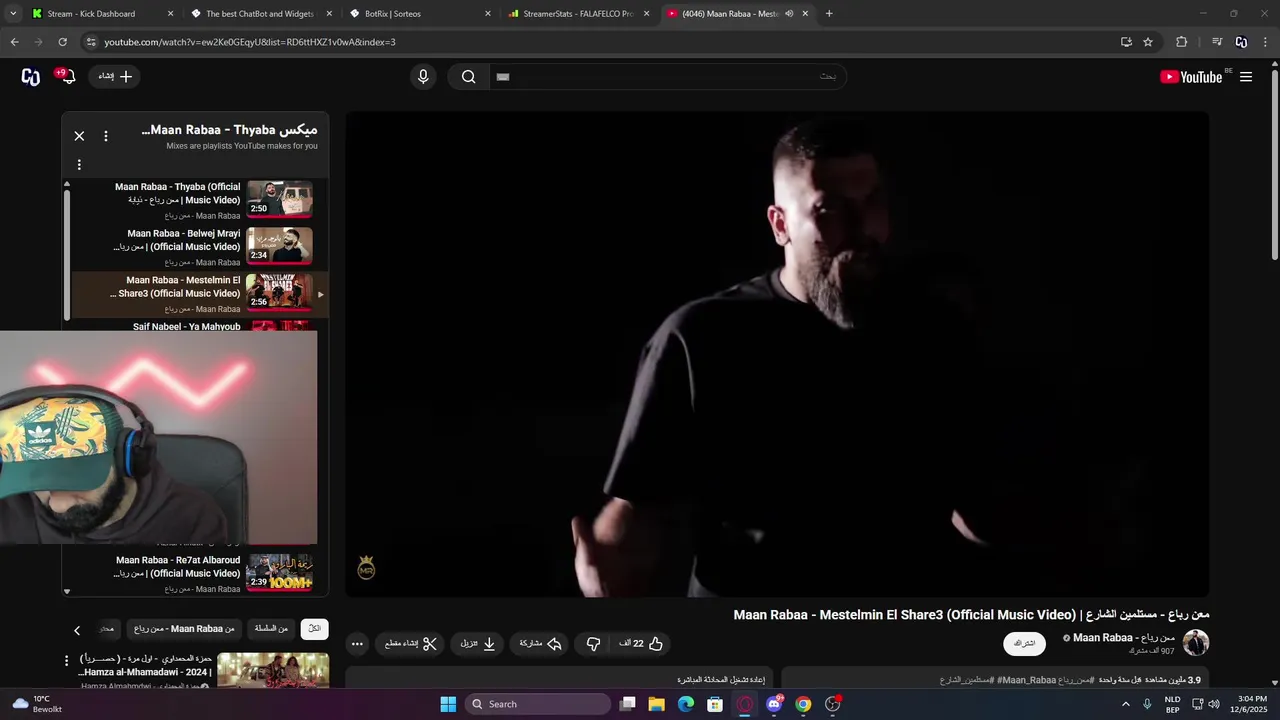This screenshot has width=1280, height=720.
Task: Switch to StreamerStats FALAFELCO tab
Action: tap(578, 14)
